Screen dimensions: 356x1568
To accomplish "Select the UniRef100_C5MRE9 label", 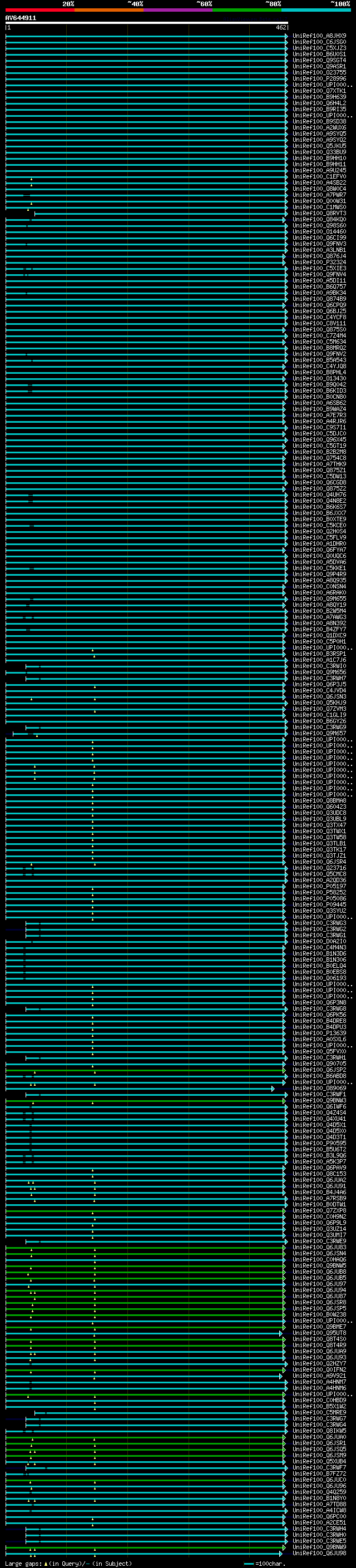I will coord(319,1412).
